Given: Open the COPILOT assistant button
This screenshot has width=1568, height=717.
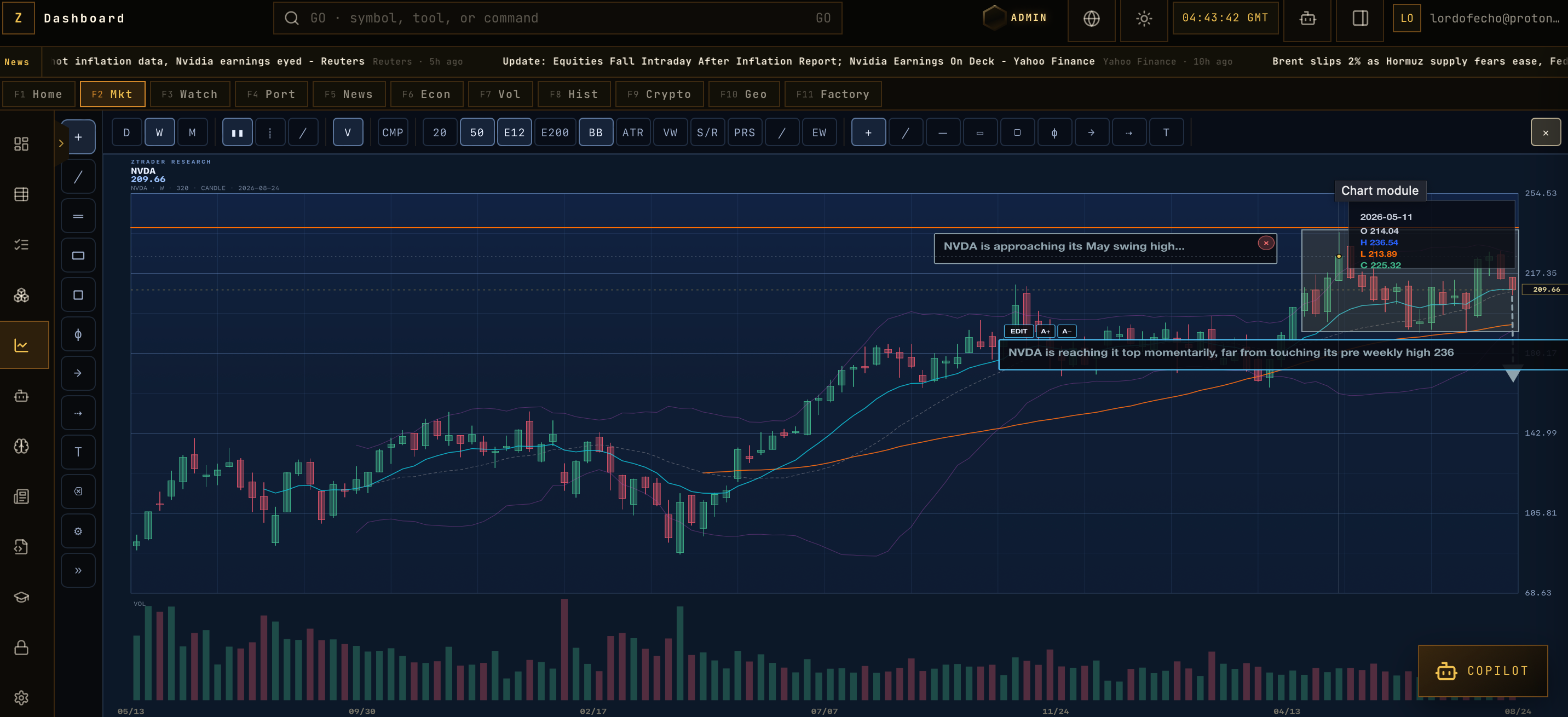Looking at the screenshot, I should pos(1483,670).
